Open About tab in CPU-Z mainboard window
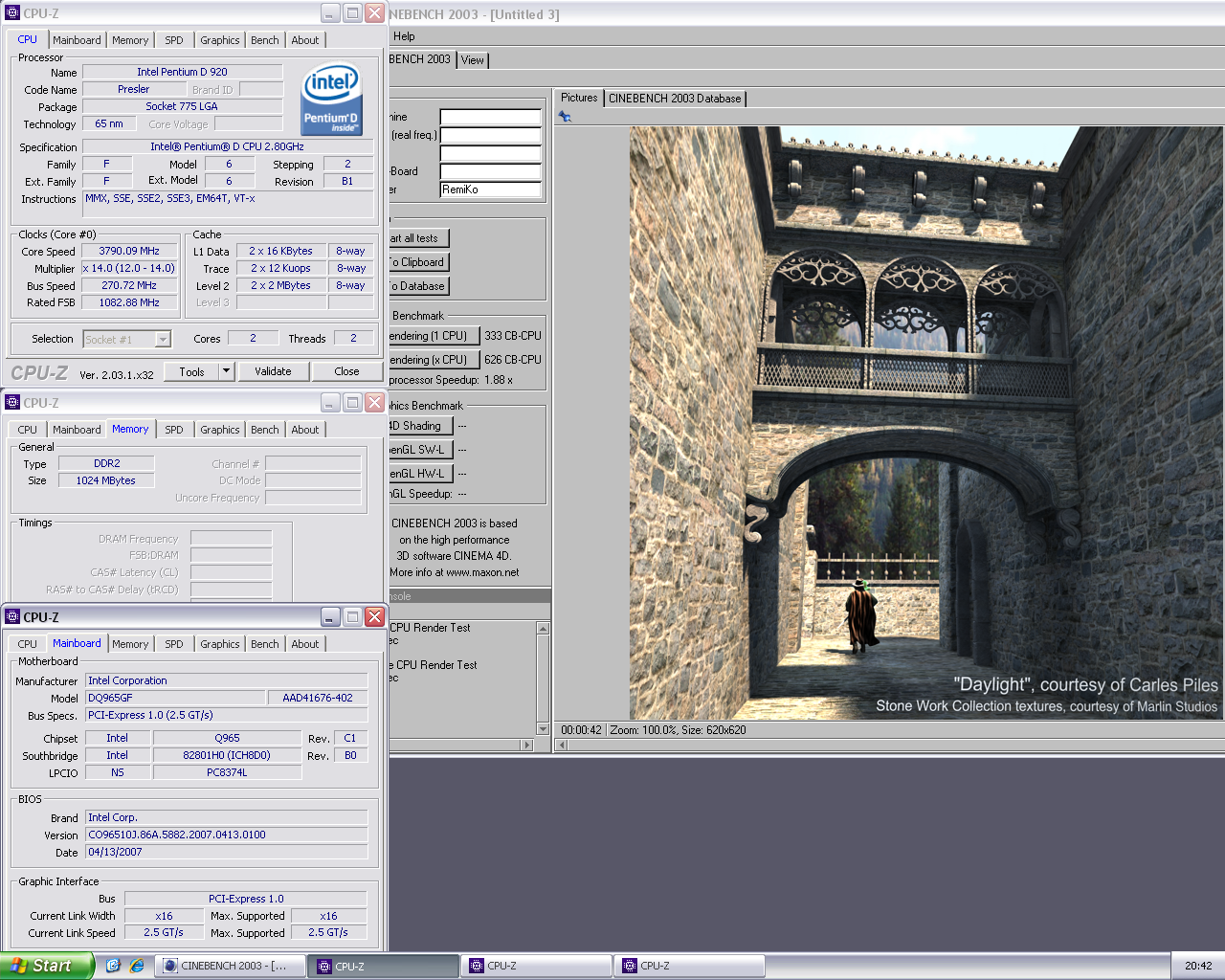1225x980 pixels. [x=305, y=644]
